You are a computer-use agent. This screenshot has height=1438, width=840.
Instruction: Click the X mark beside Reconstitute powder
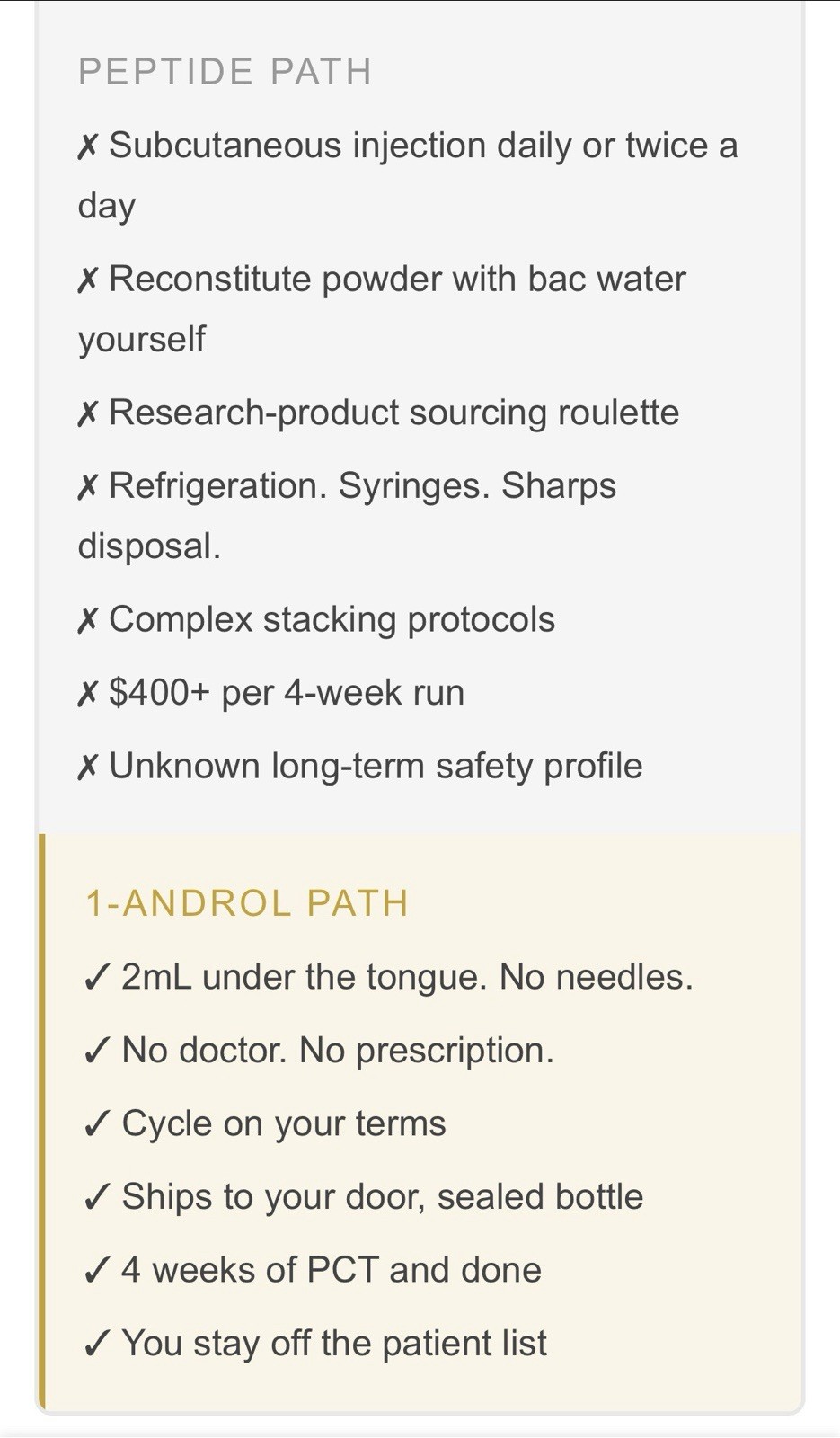pyautogui.click(x=87, y=280)
